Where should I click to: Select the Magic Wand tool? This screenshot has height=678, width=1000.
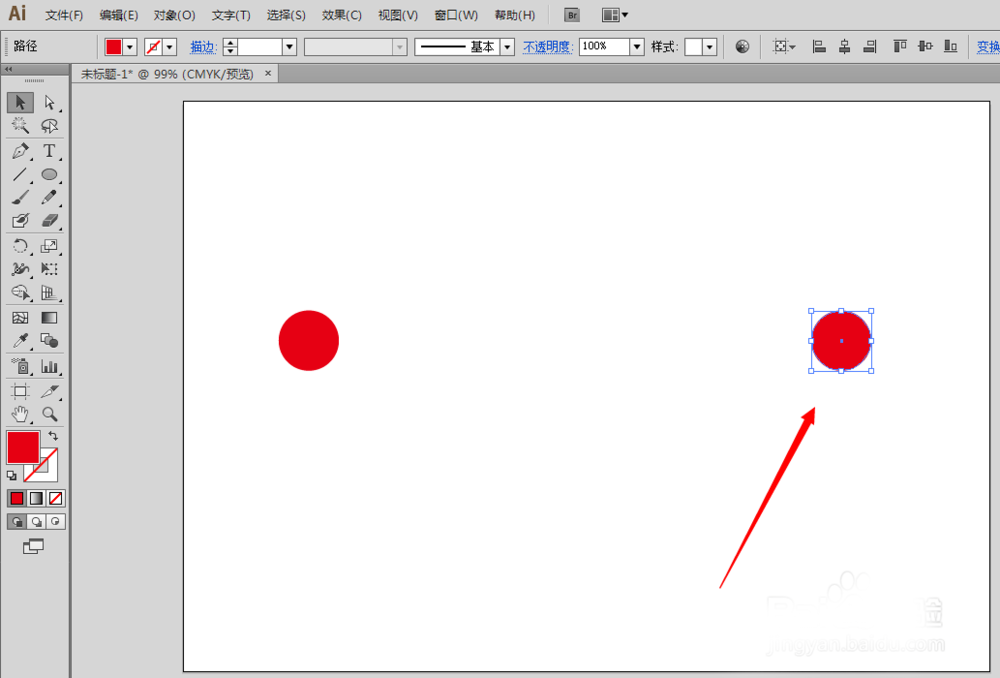coord(20,125)
